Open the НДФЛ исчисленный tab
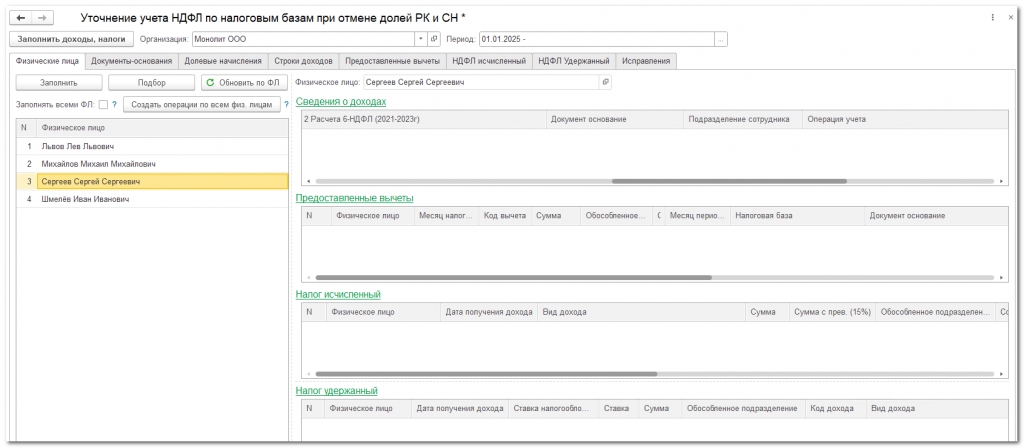The image size is (1024, 448). tap(489, 61)
